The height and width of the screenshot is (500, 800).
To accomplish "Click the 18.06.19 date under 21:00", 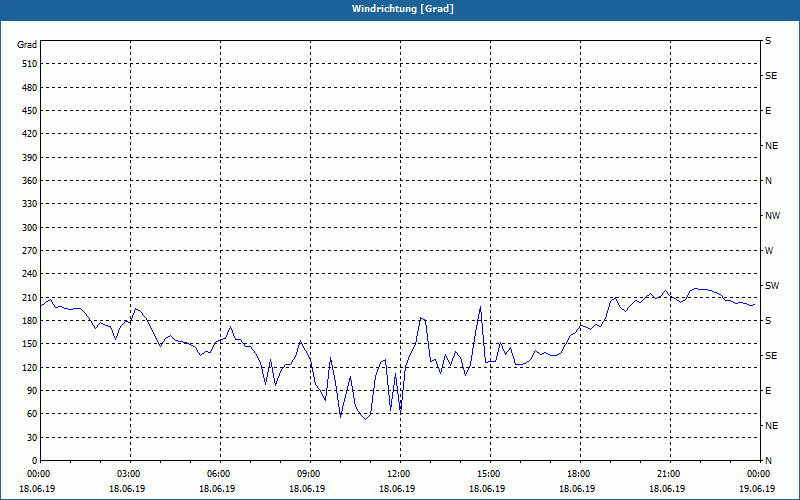I will coord(667,489).
